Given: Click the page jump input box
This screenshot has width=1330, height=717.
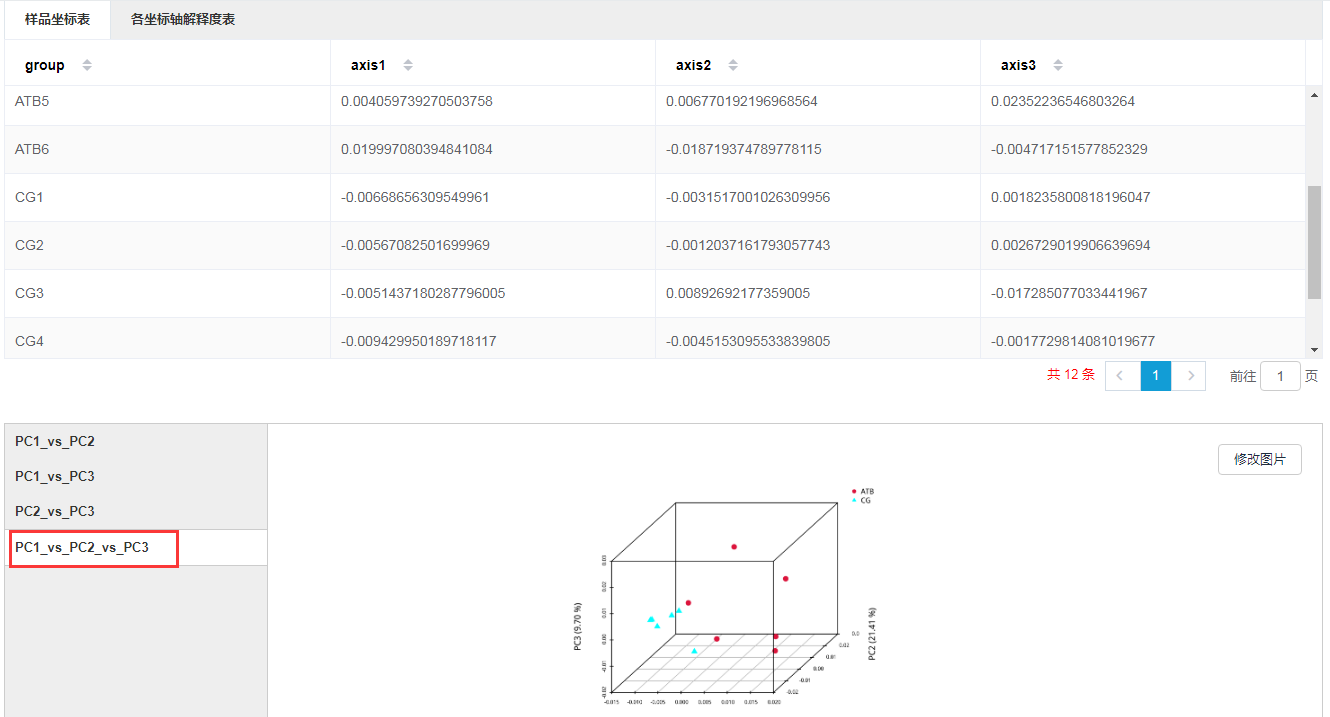Looking at the screenshot, I should click(x=1280, y=376).
